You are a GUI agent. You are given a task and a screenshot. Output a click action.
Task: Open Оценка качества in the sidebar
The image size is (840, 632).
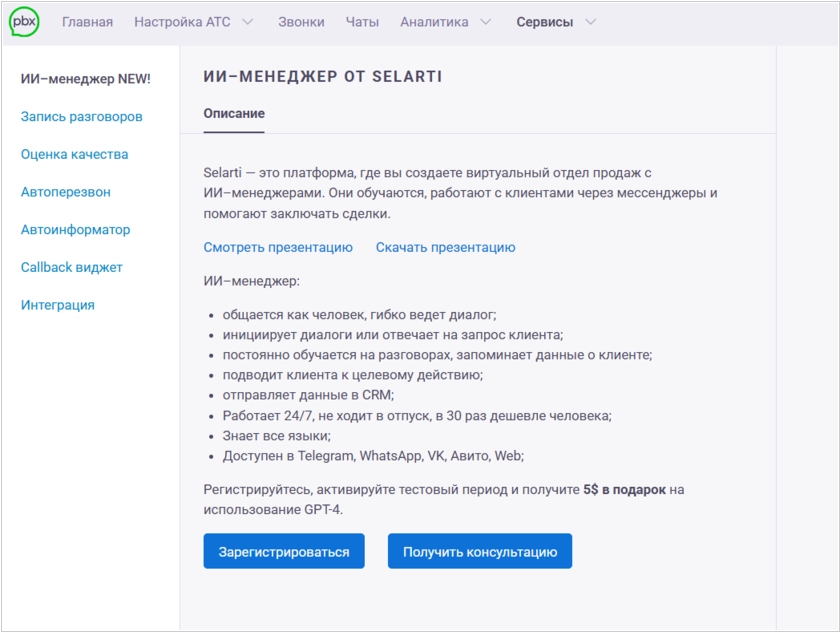click(74, 154)
